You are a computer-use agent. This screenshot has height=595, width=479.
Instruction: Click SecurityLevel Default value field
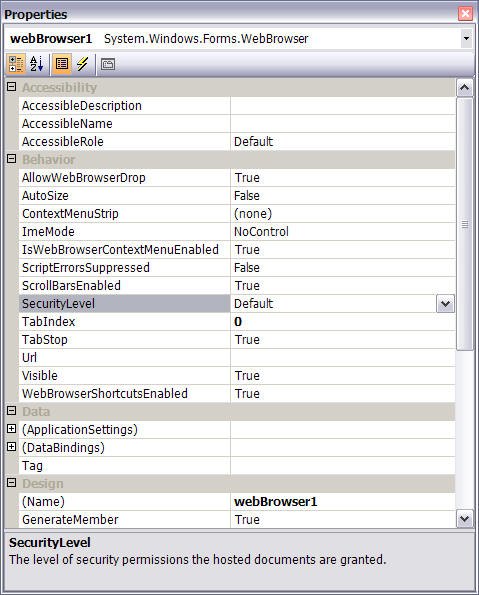[x=333, y=304]
